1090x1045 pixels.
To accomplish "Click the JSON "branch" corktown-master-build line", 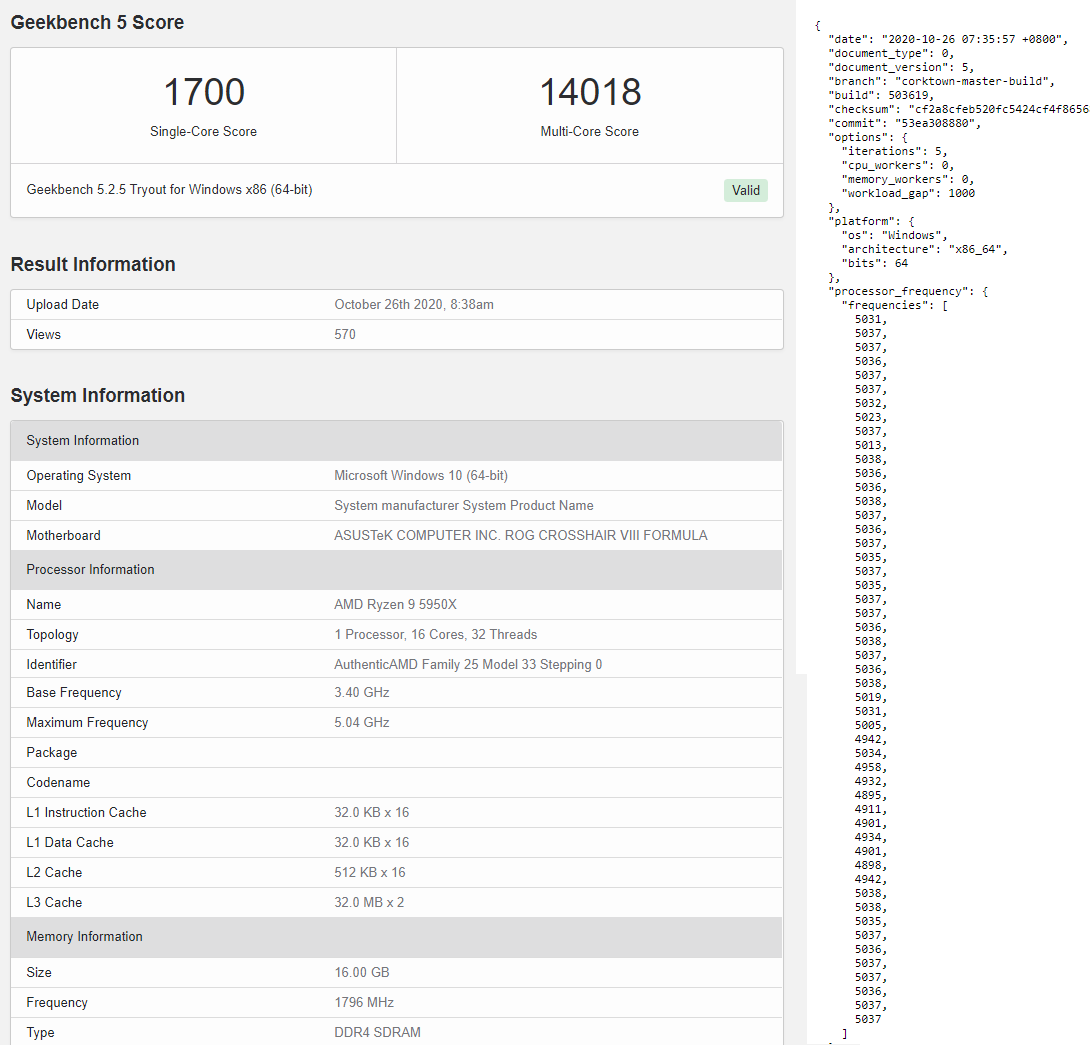I will tap(941, 81).
